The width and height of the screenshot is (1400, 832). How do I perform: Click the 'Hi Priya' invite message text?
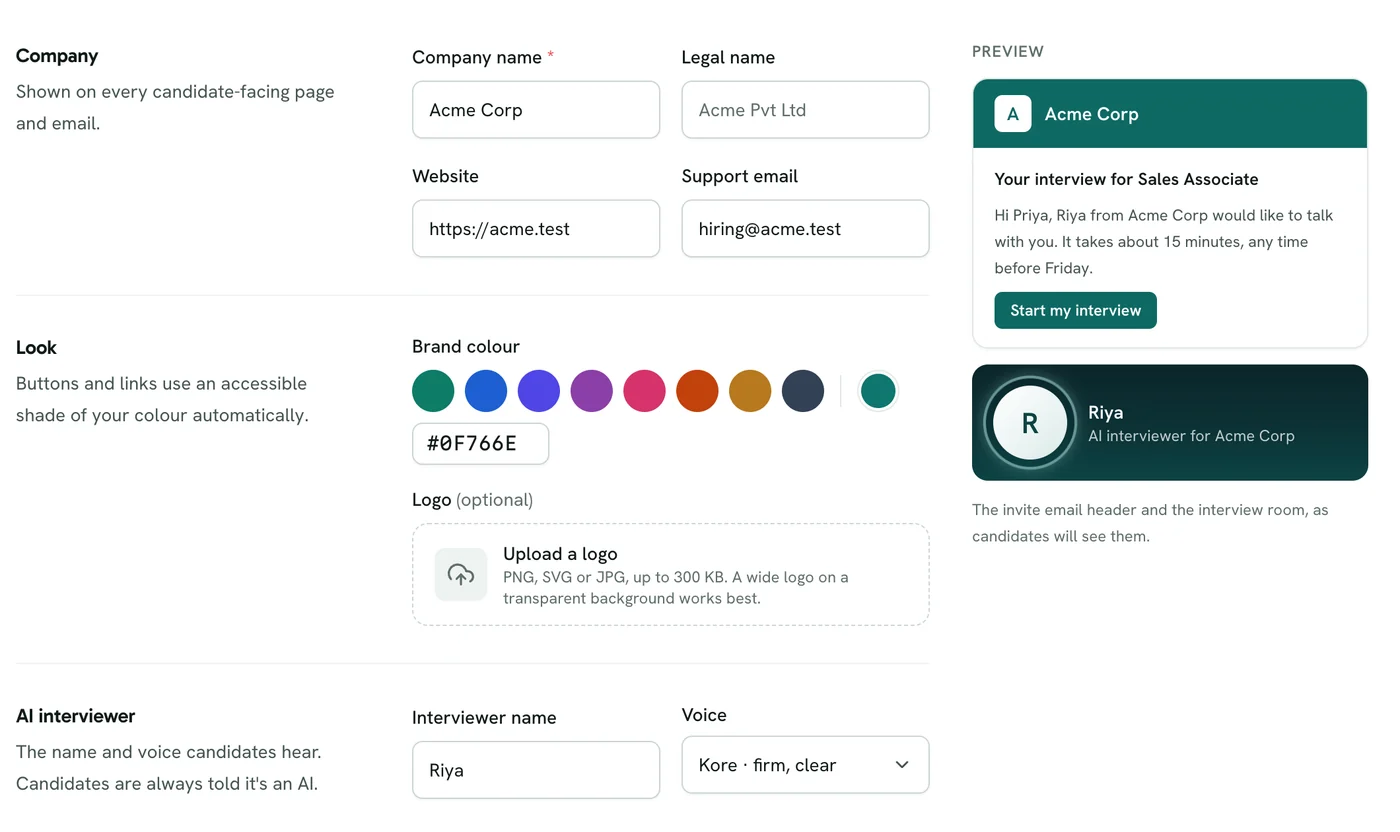tap(1164, 242)
